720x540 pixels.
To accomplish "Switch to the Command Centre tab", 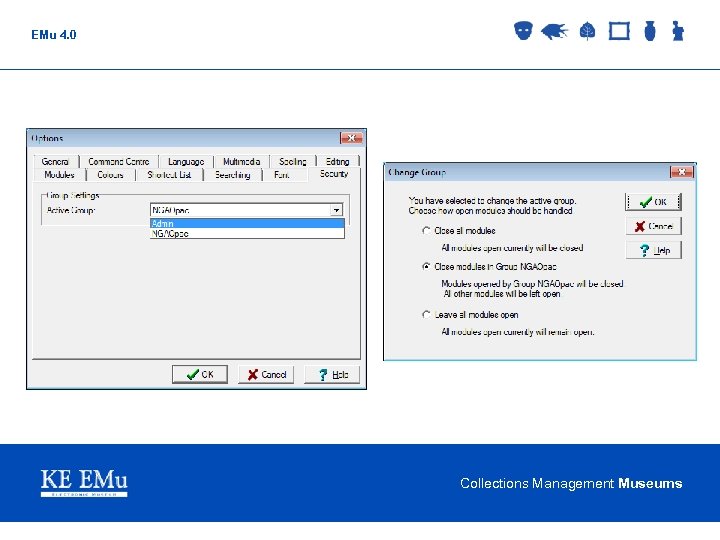I will 118,162.
